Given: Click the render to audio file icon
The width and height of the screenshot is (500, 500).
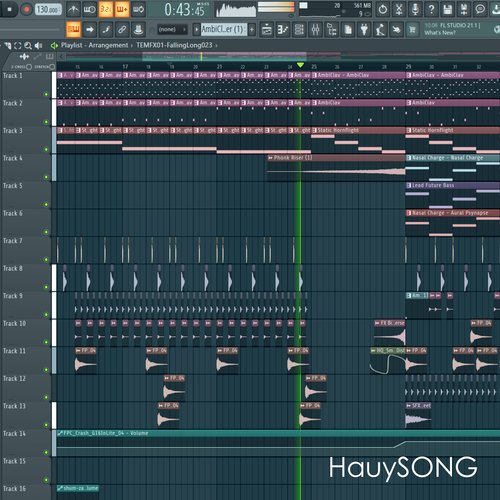Looking at the screenshot, I should pyautogui.click(x=464, y=9).
